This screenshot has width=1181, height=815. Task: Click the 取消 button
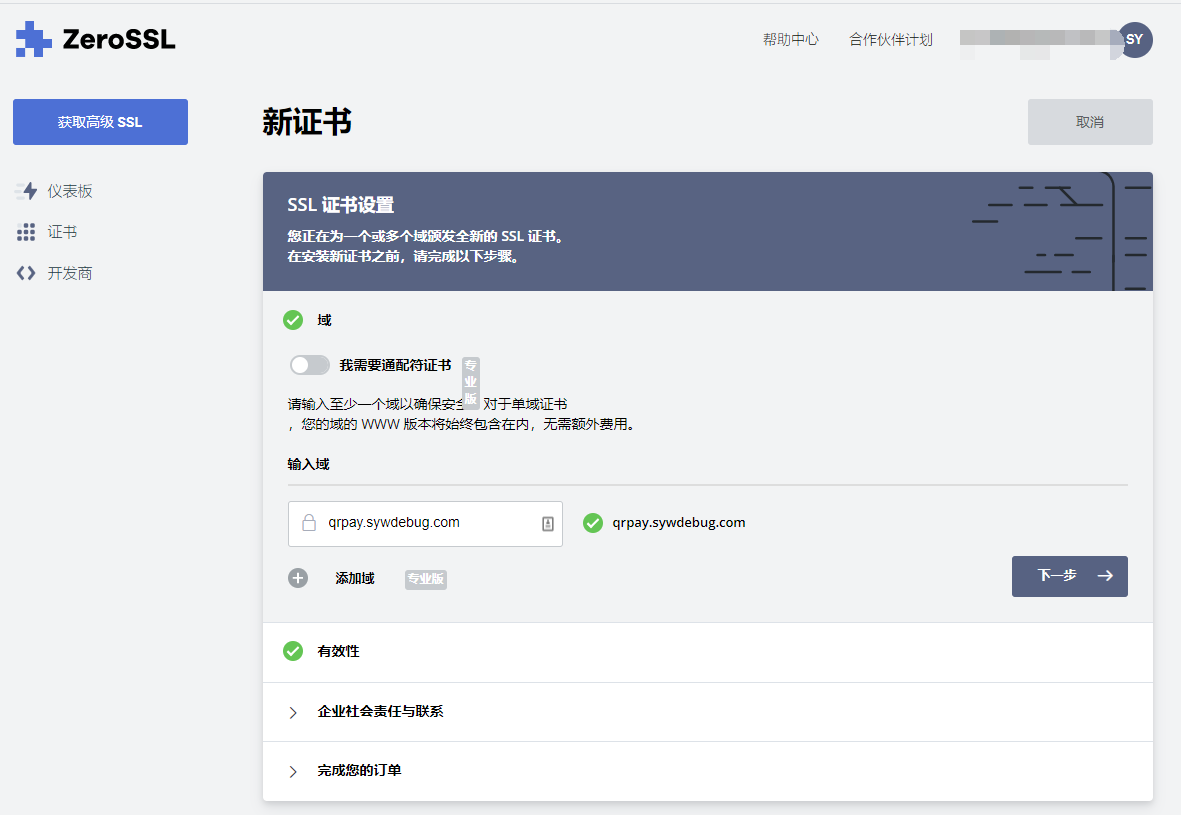pyautogui.click(x=1090, y=121)
